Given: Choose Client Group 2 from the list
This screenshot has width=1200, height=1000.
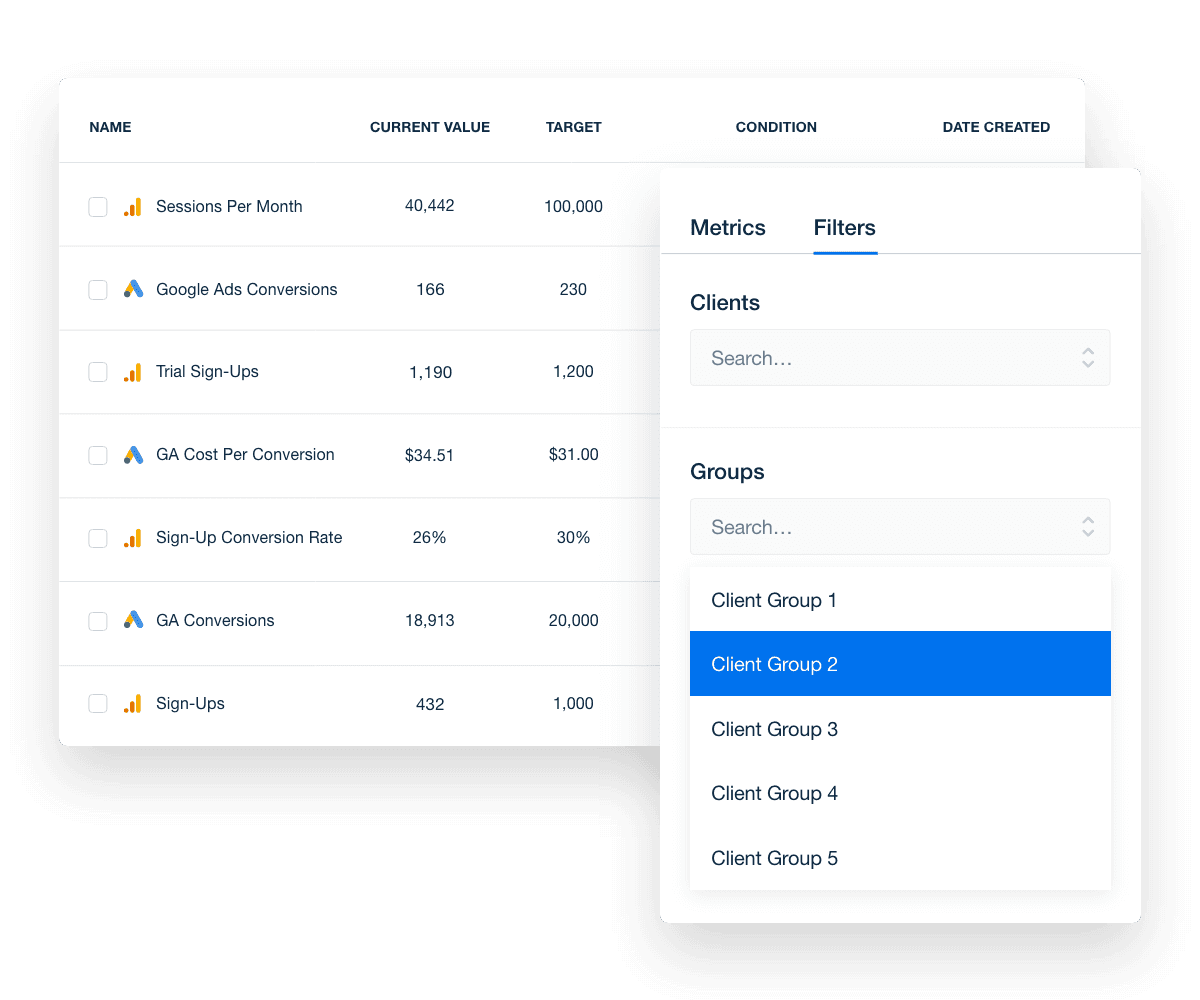Looking at the screenshot, I should coord(899,664).
